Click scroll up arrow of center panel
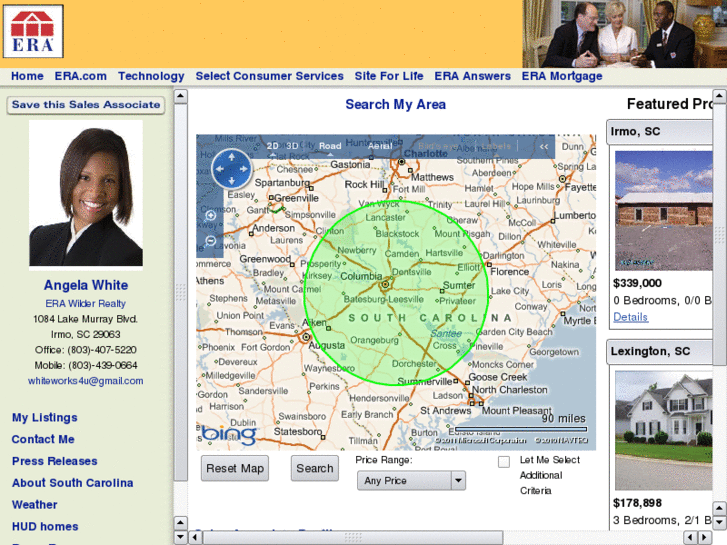 [180, 96]
